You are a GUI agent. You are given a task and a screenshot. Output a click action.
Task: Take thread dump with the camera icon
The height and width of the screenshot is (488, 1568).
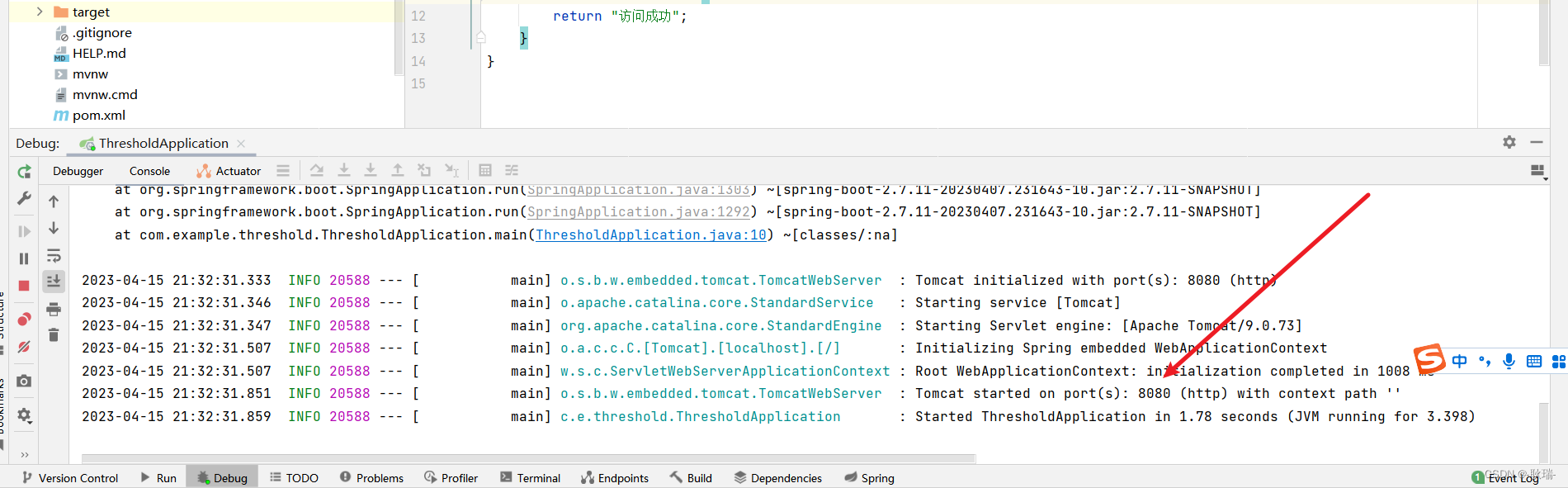(x=24, y=381)
